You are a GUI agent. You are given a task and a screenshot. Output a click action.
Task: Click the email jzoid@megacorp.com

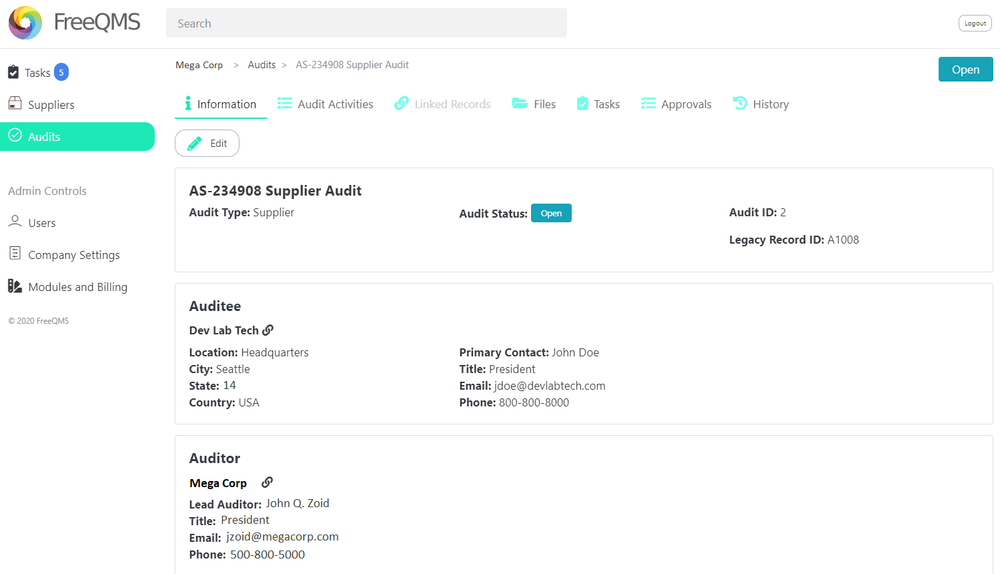coord(283,537)
